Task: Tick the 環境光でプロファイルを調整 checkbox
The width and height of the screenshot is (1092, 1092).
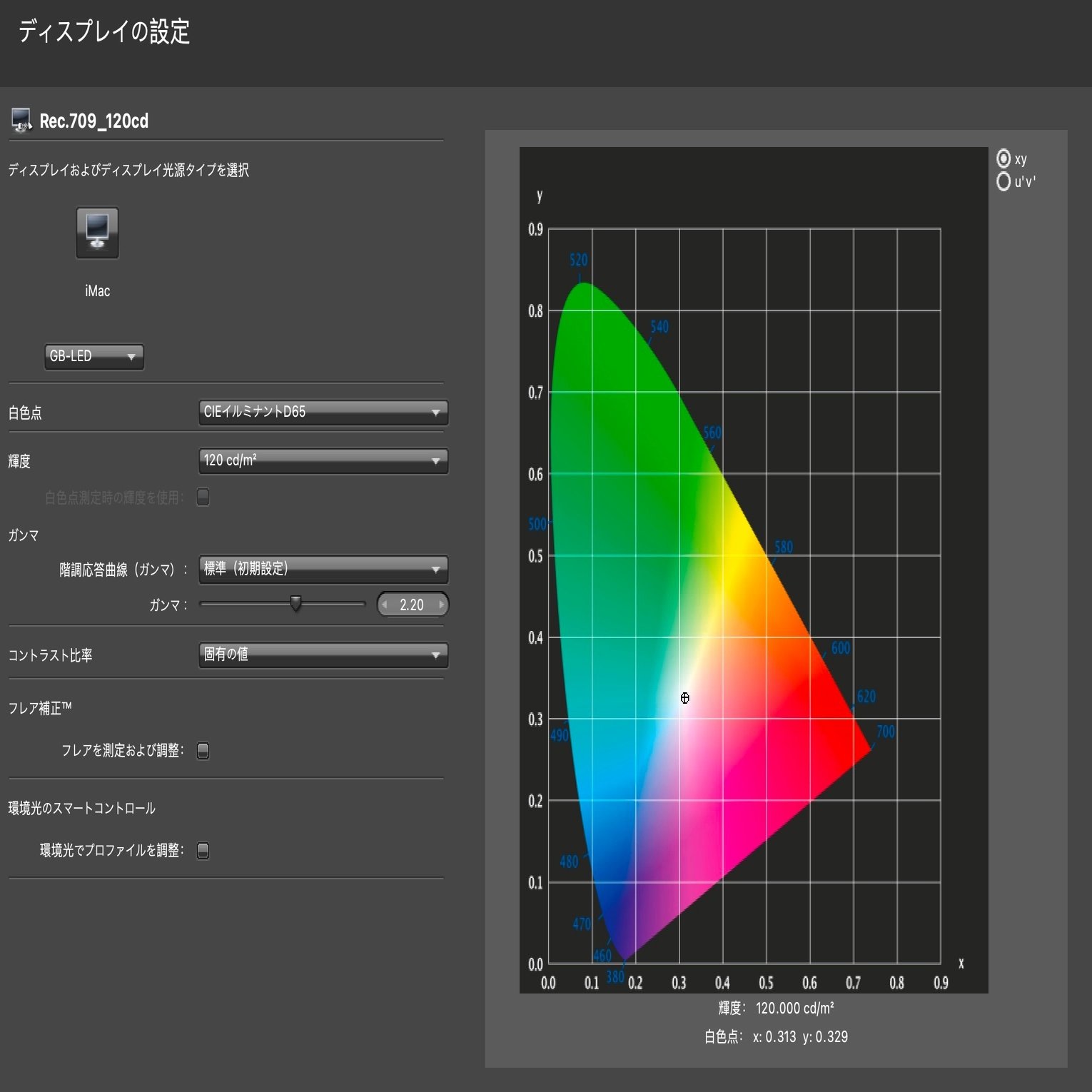Action: click(x=203, y=851)
